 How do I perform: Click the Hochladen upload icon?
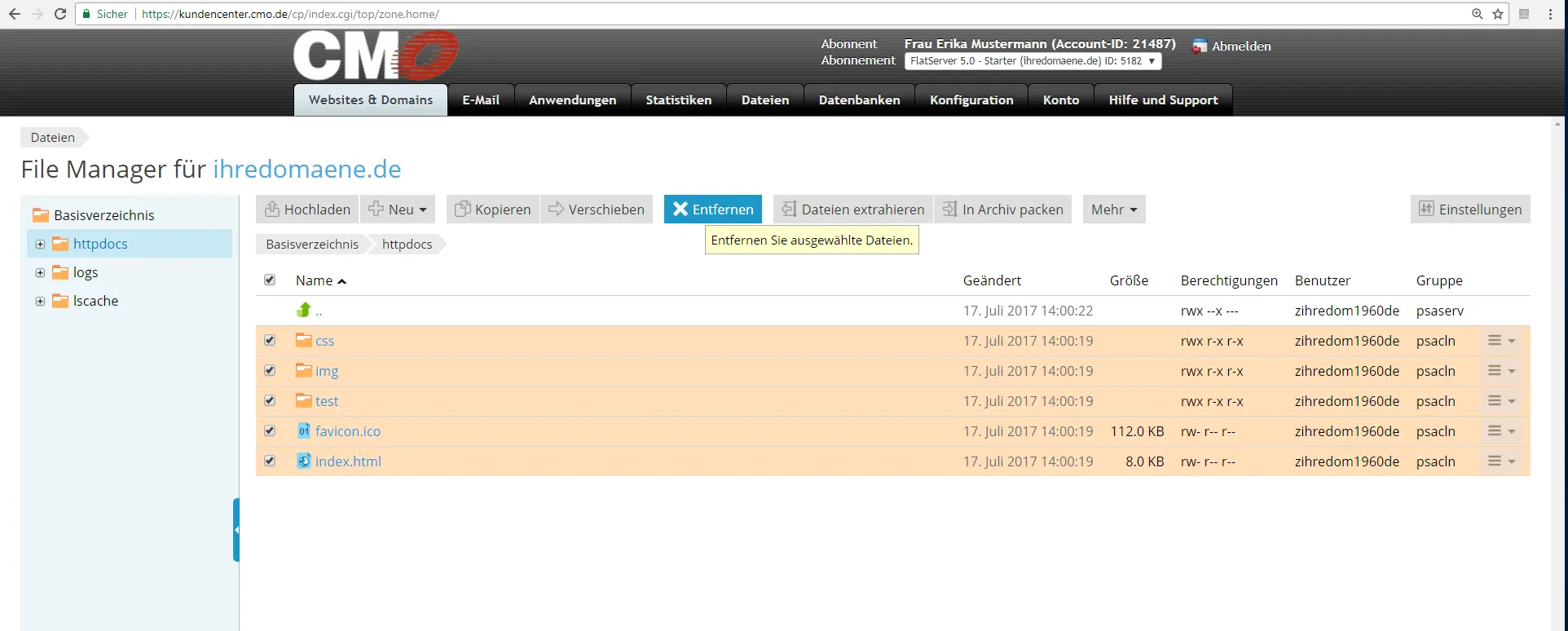click(272, 209)
